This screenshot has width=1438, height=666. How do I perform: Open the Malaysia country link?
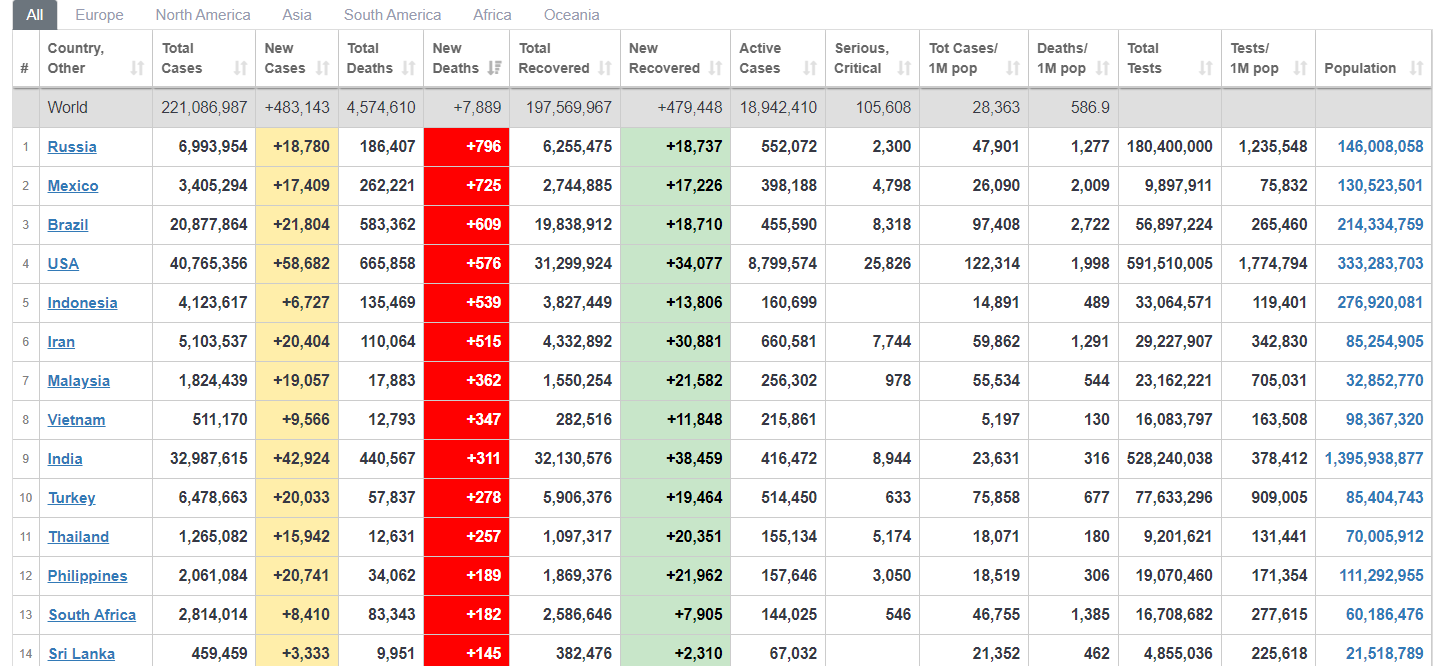[79, 381]
